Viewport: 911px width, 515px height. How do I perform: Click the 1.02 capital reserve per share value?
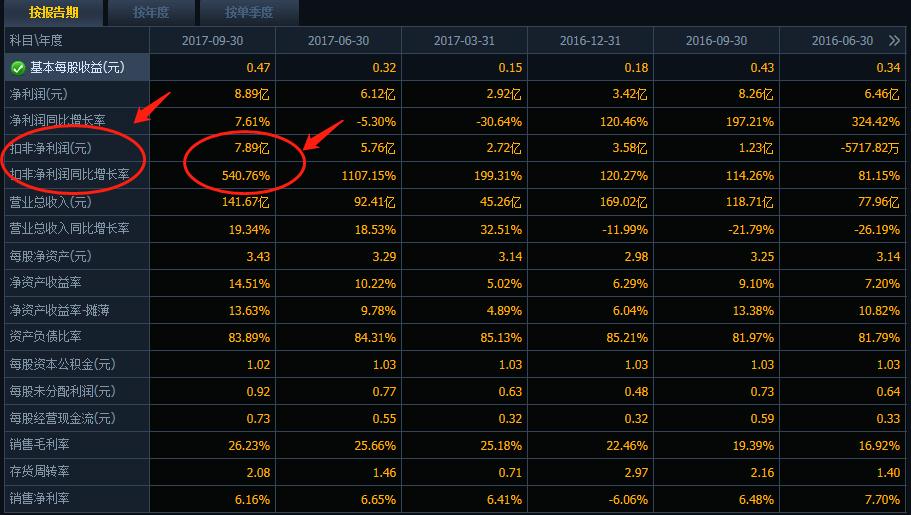pos(258,364)
